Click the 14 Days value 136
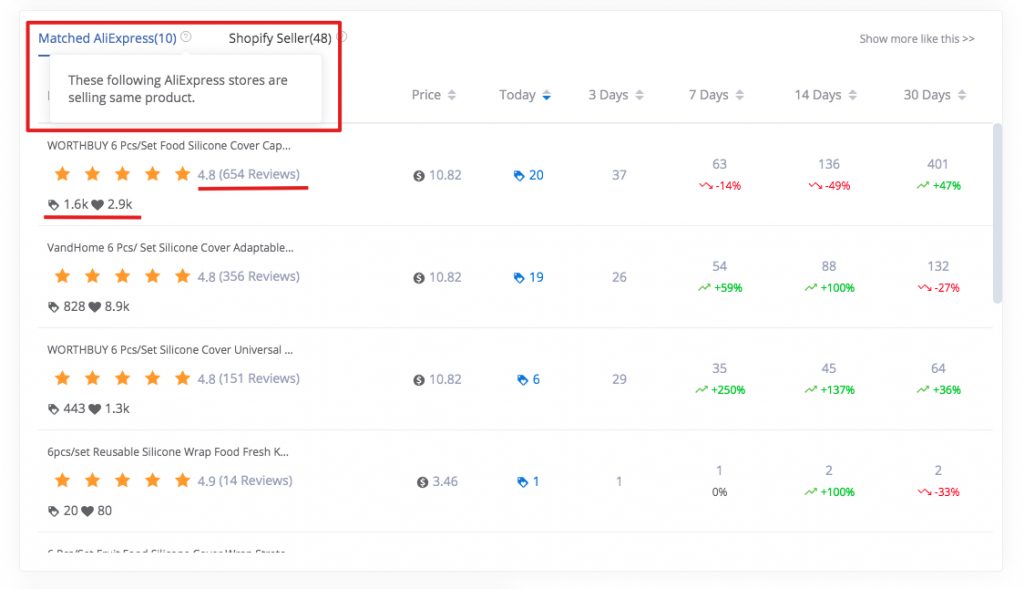 (x=829, y=164)
